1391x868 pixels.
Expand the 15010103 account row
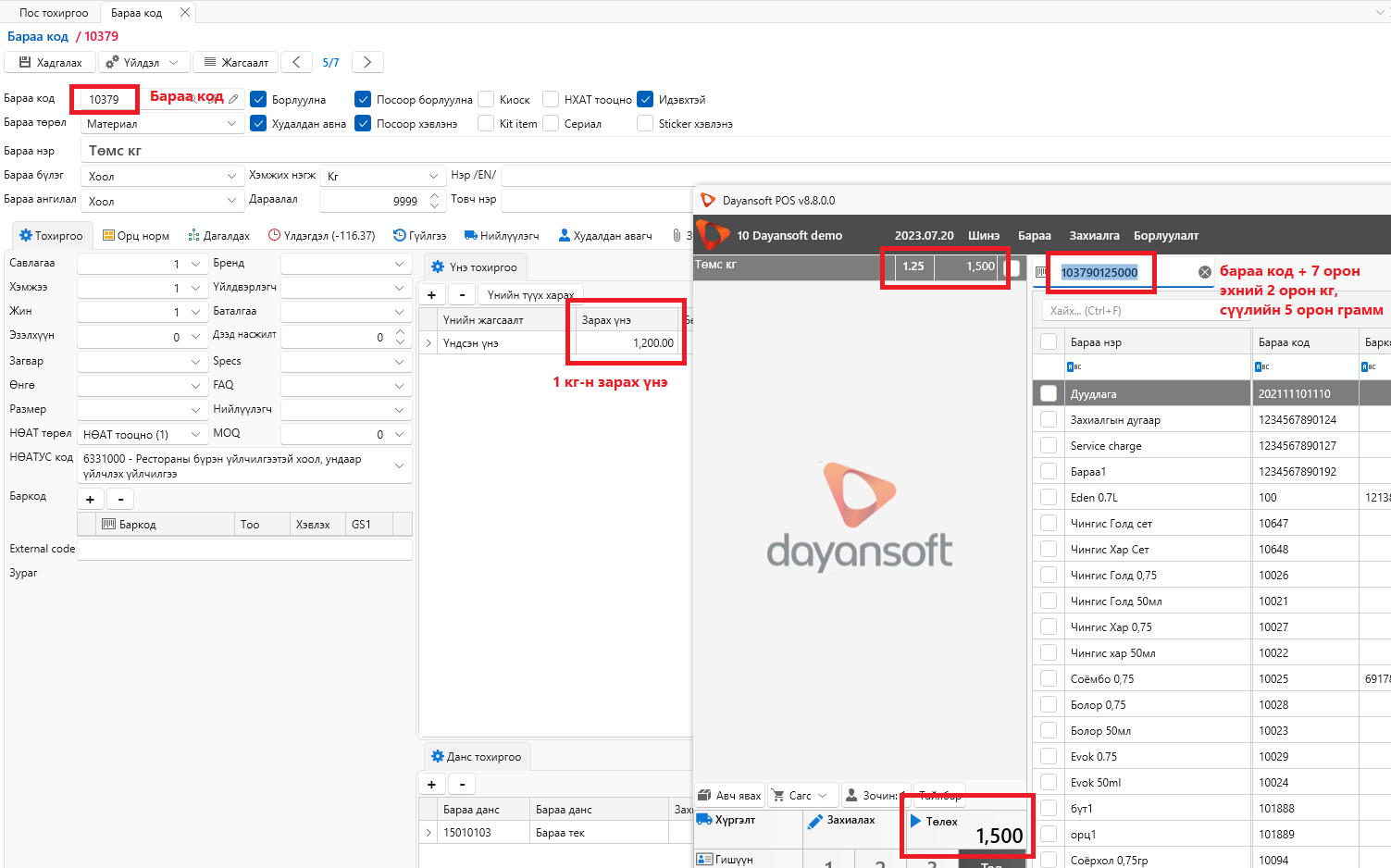click(428, 833)
